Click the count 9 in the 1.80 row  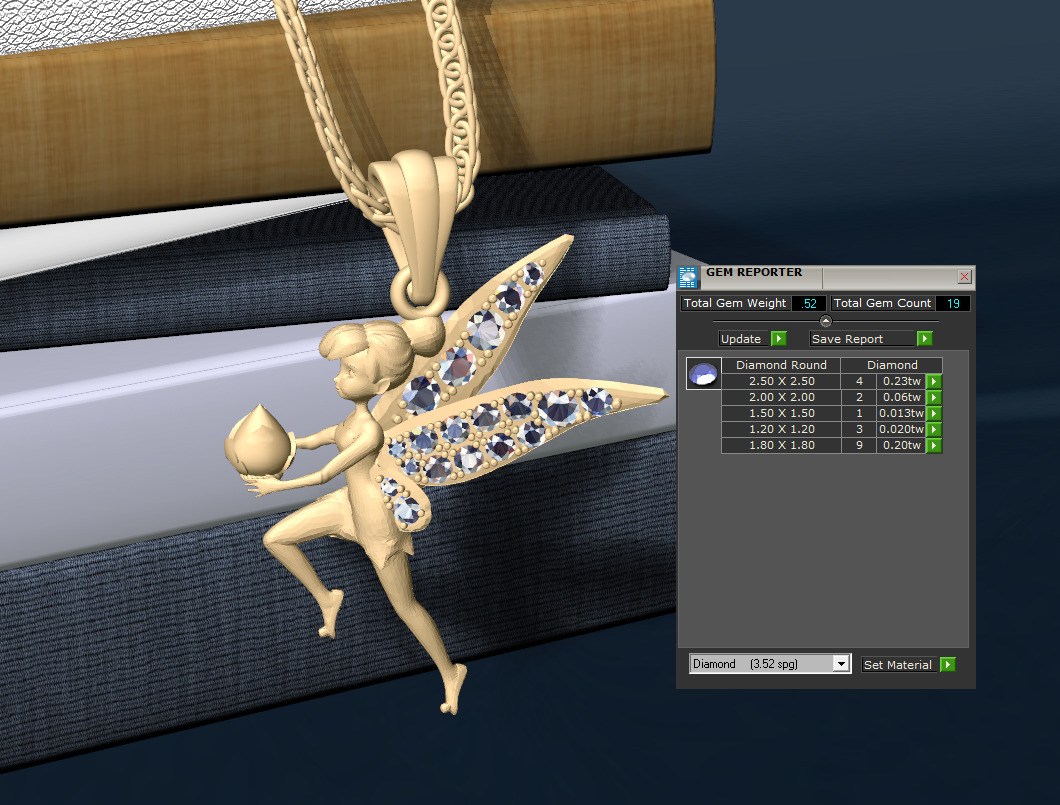859,445
